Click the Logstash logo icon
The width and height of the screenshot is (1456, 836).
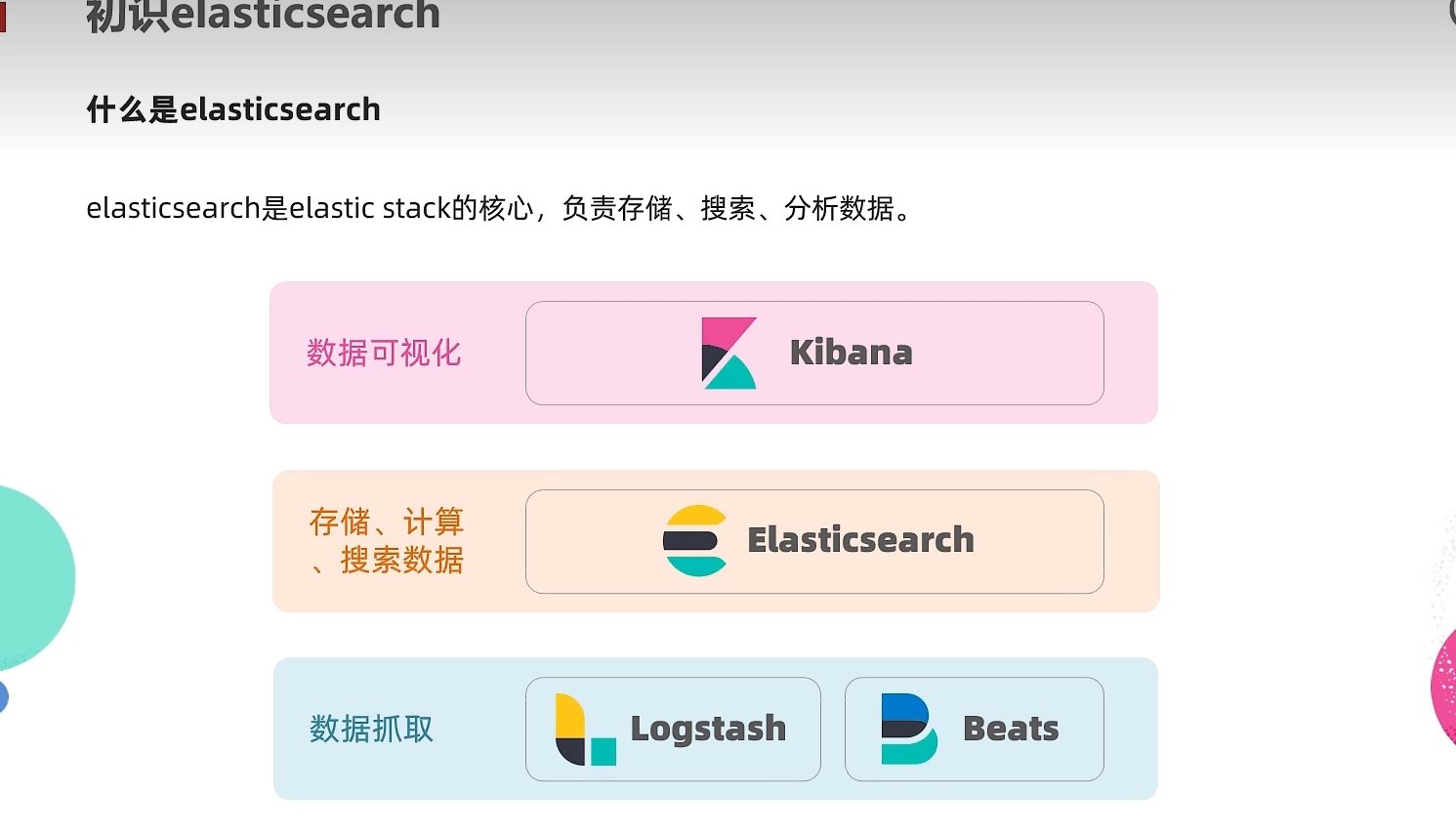click(x=585, y=730)
